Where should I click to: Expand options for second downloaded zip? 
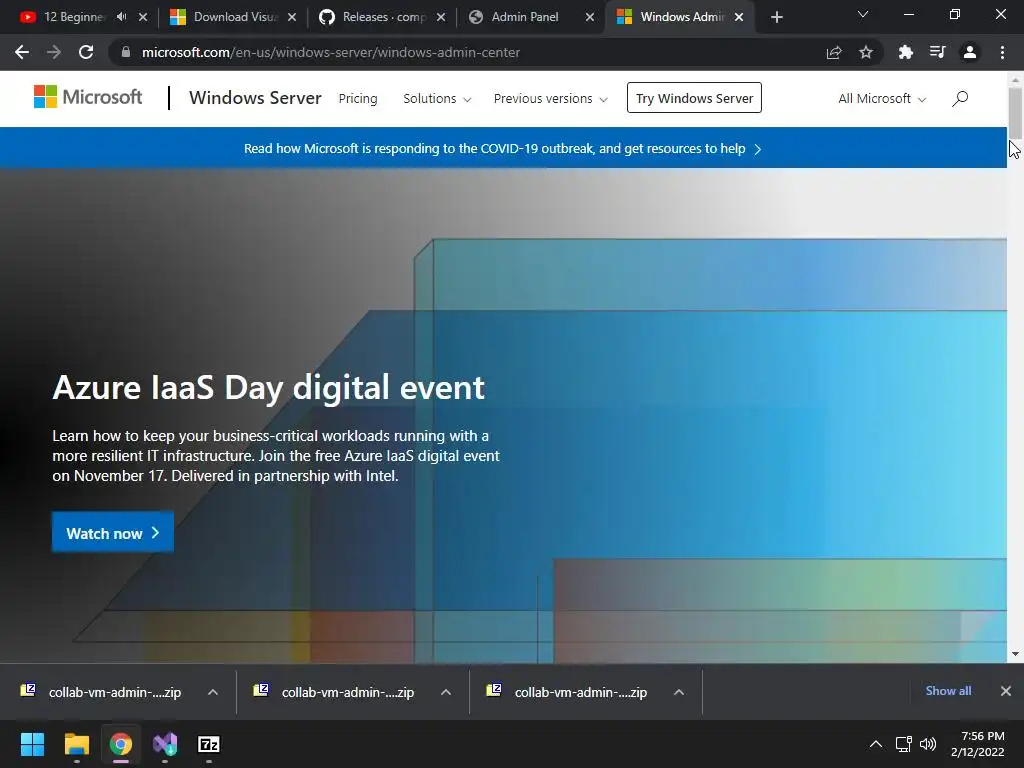pyautogui.click(x=446, y=692)
